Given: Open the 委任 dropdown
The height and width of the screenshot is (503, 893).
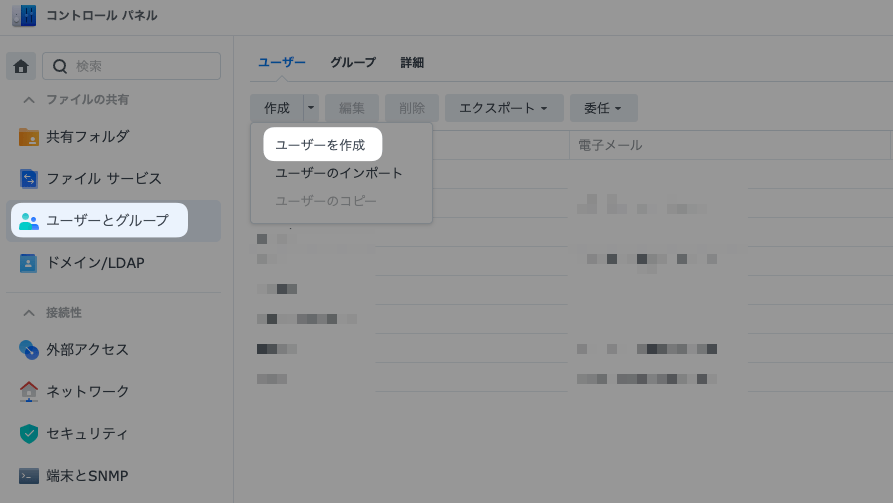Looking at the screenshot, I should [x=603, y=108].
